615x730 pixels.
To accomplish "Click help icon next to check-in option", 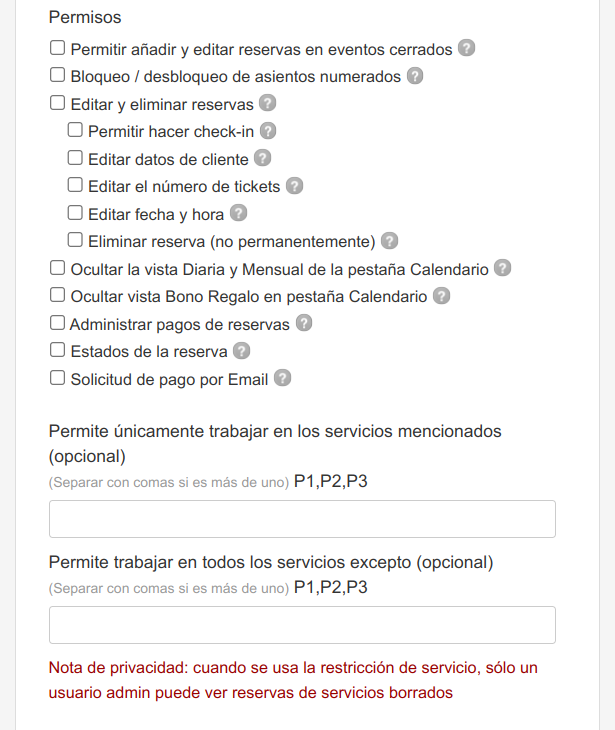I will (268, 131).
